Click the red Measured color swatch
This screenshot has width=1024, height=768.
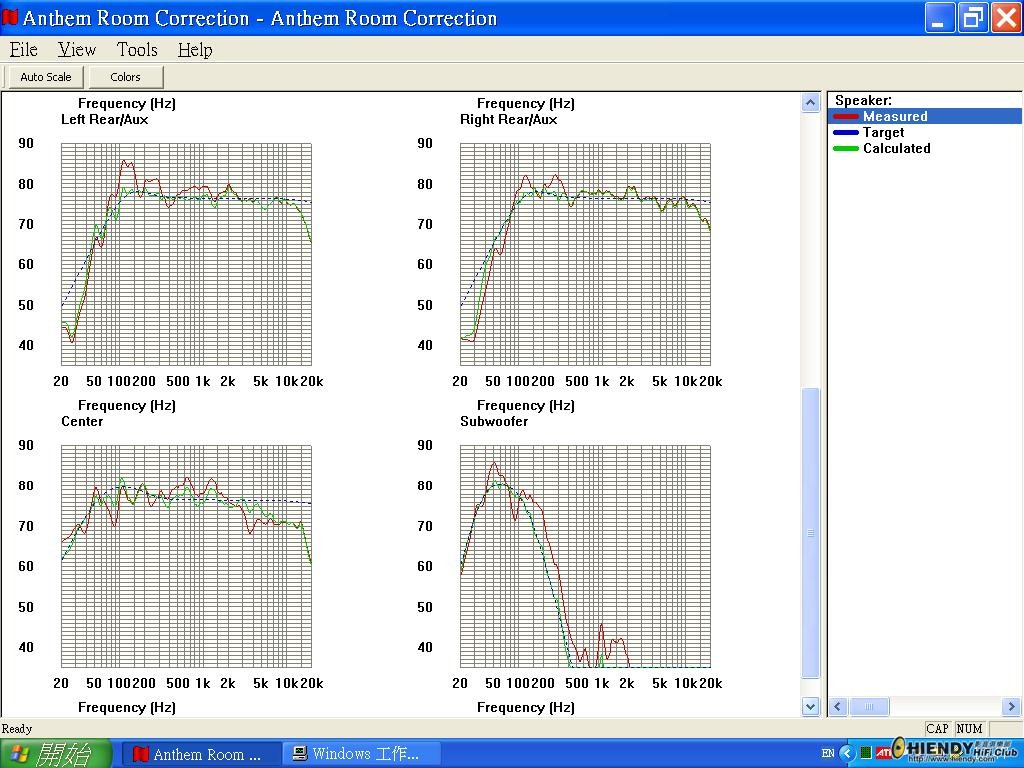(846, 117)
